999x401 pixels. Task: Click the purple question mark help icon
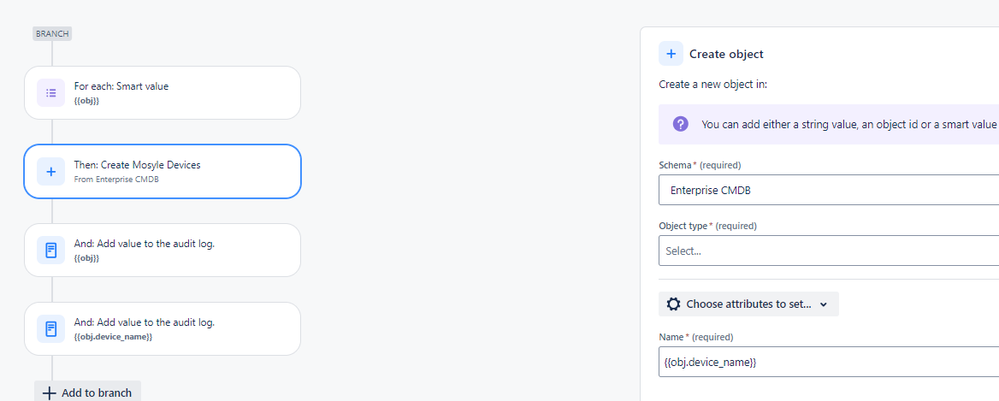[x=680, y=124]
